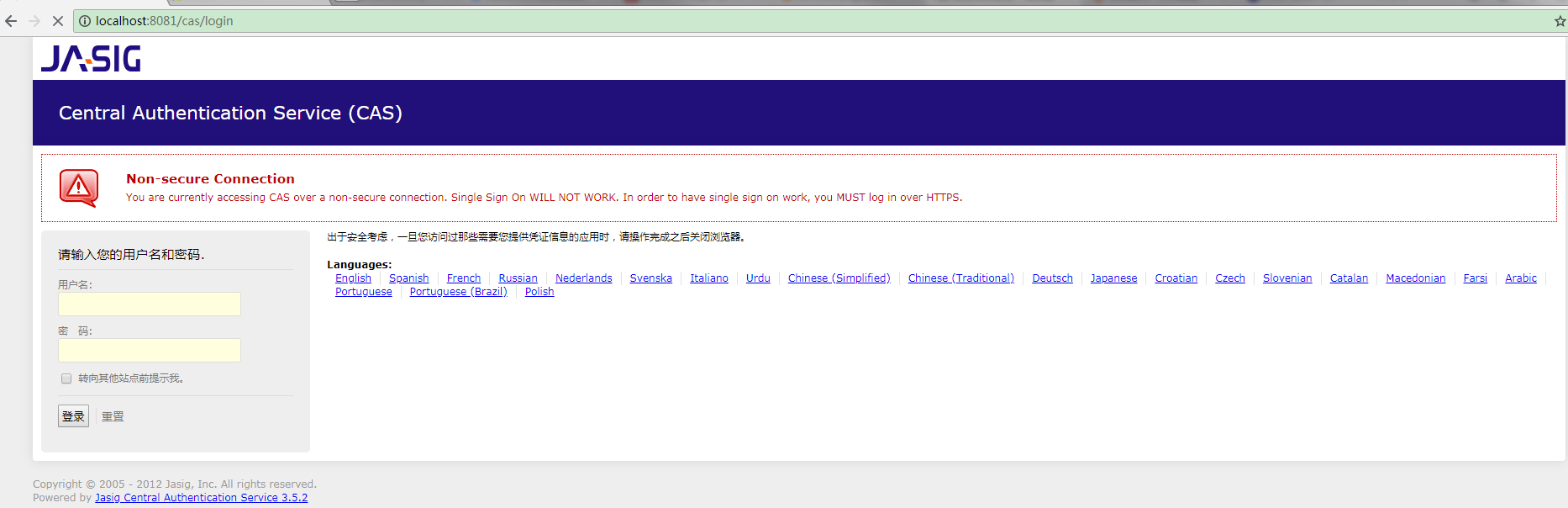Click the address bar URL field
The width and height of the screenshot is (1568, 508).
pos(819,21)
